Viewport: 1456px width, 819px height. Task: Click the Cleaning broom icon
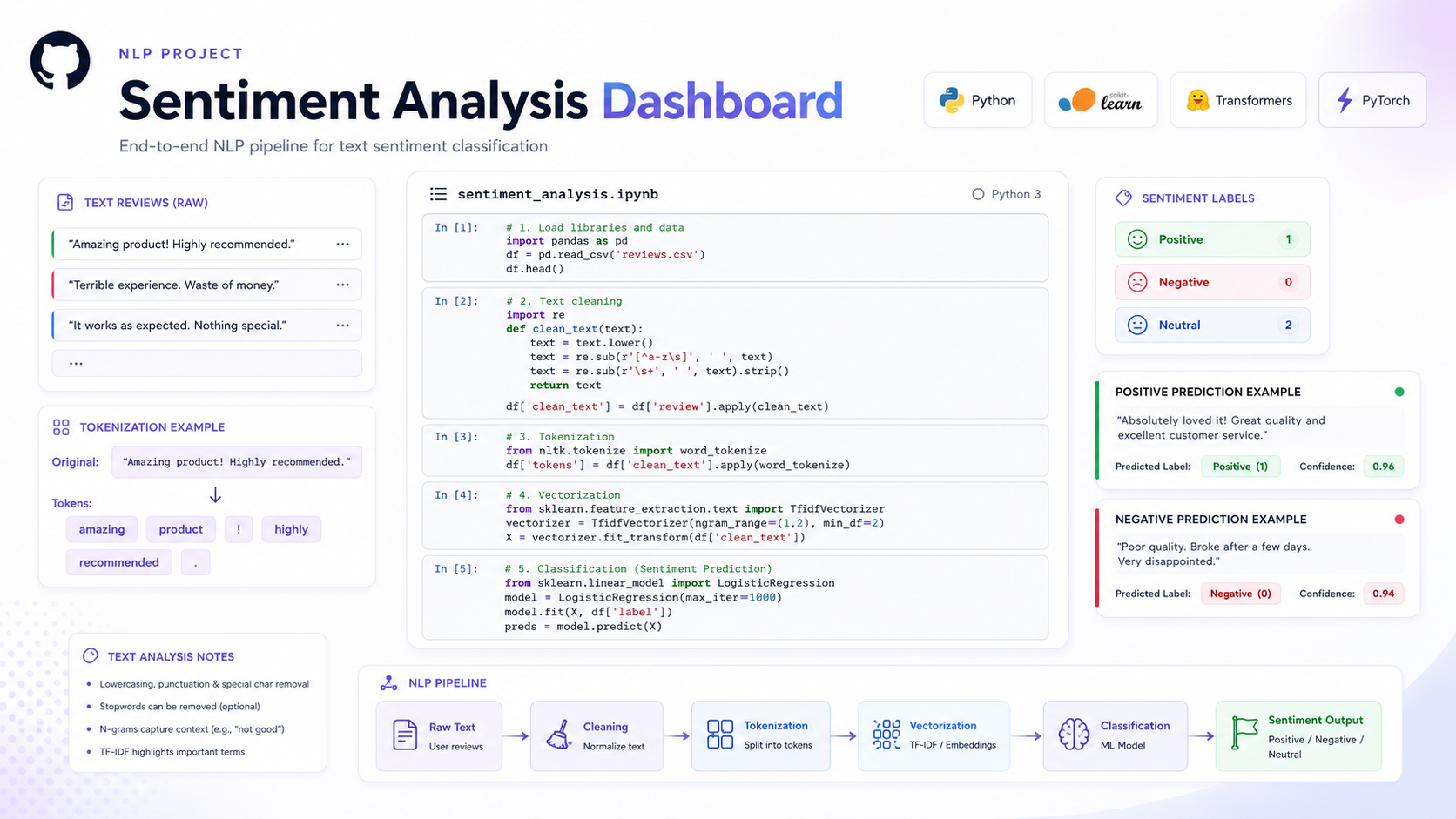(x=559, y=735)
